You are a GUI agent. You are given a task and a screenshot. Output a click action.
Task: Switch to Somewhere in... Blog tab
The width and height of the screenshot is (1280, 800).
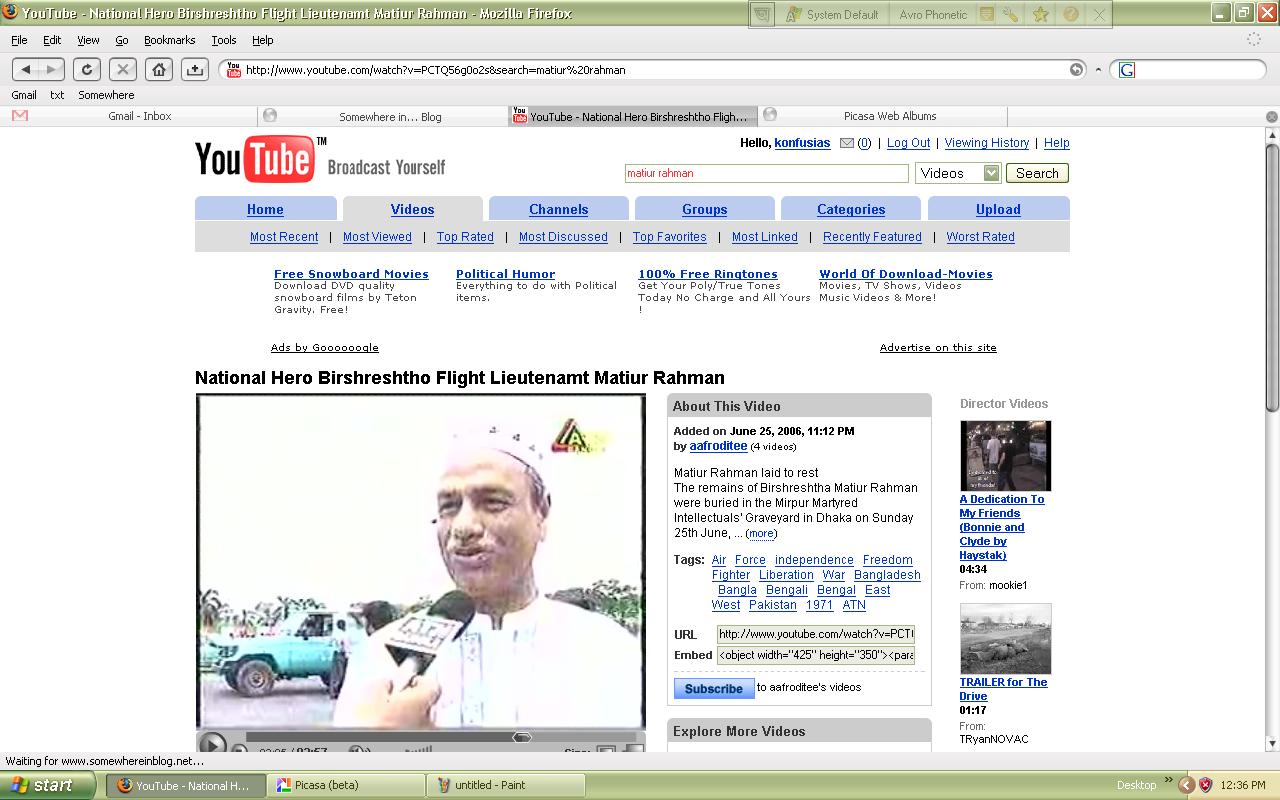[x=382, y=116]
